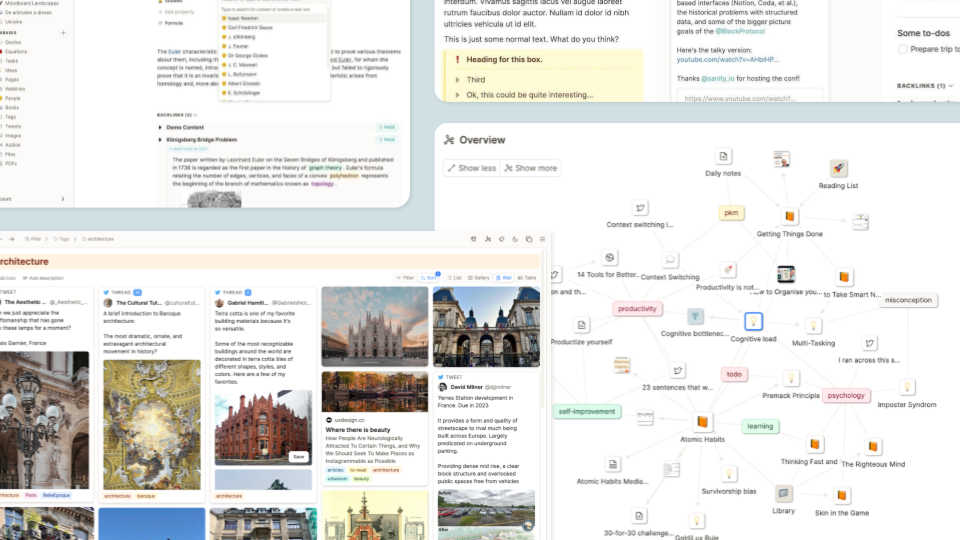Click the Show less button
The height and width of the screenshot is (540, 960).
click(x=471, y=168)
